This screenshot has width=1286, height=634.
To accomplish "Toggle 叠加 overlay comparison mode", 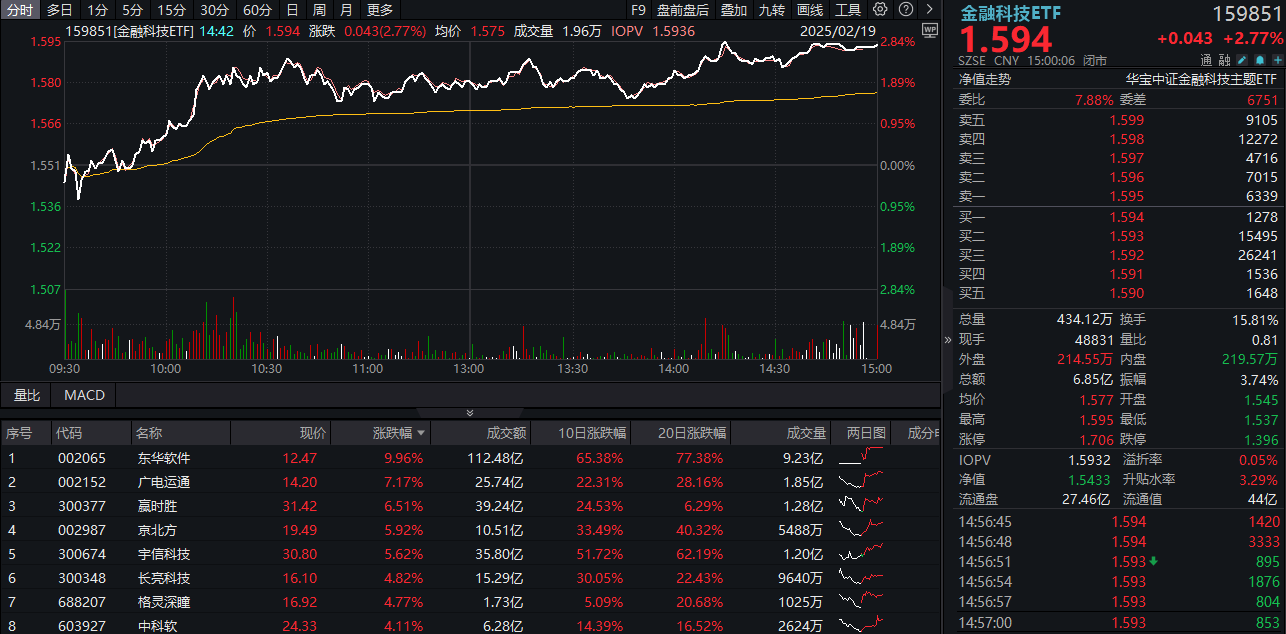I will coord(733,9).
